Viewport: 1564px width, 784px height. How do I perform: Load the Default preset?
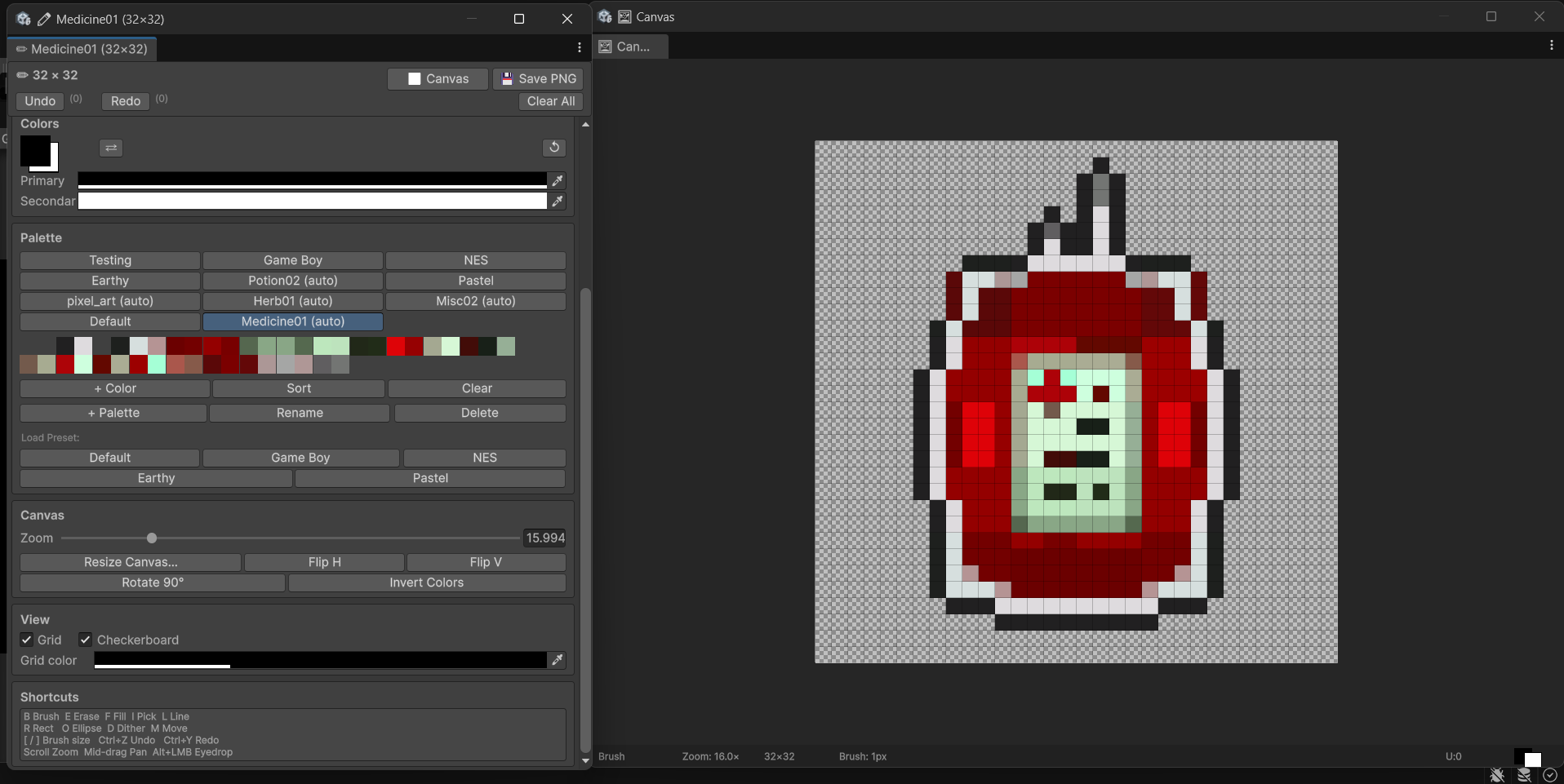pos(110,458)
